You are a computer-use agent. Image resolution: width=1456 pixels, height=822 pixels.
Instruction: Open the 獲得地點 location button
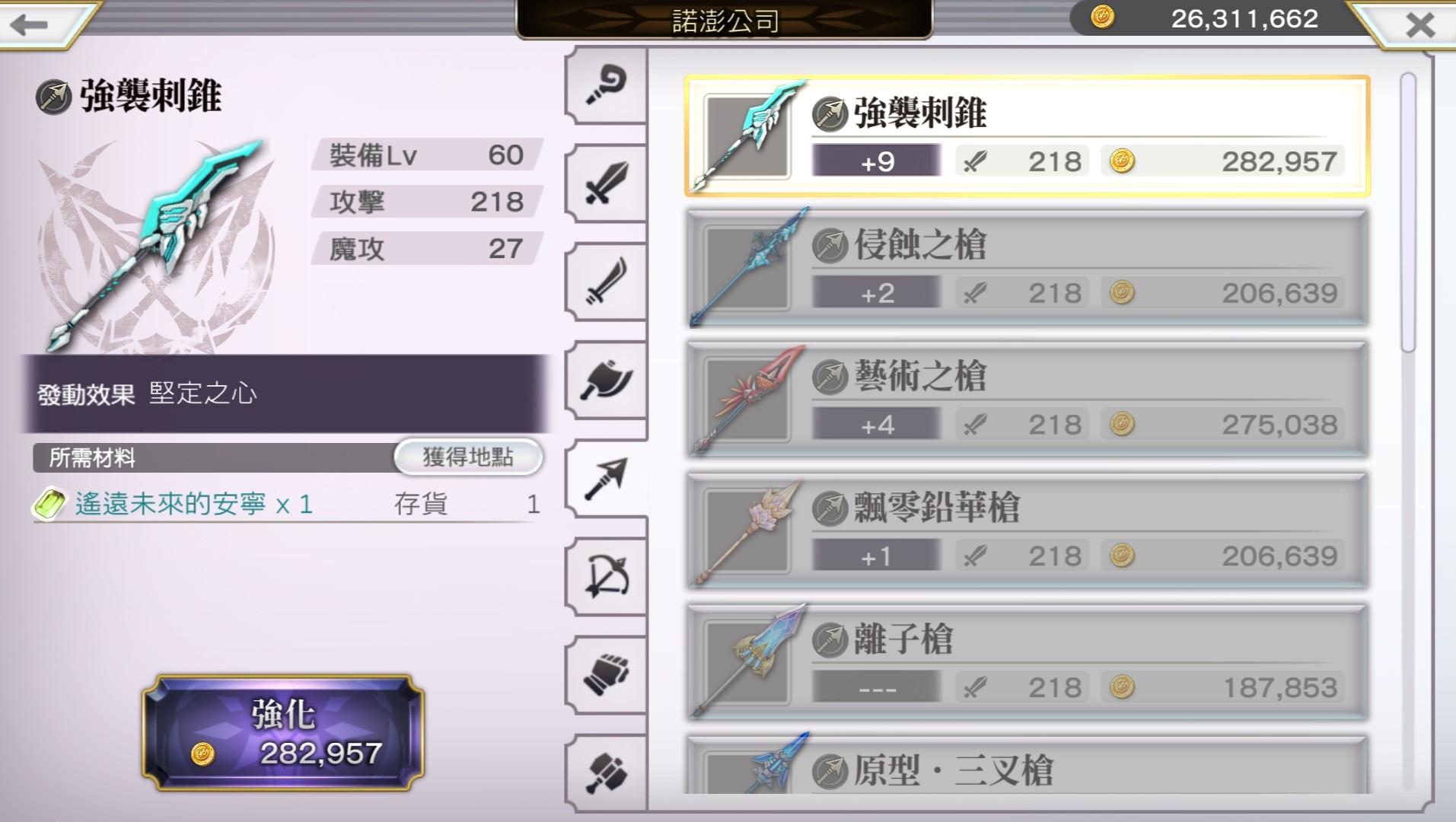pyautogui.click(x=468, y=457)
